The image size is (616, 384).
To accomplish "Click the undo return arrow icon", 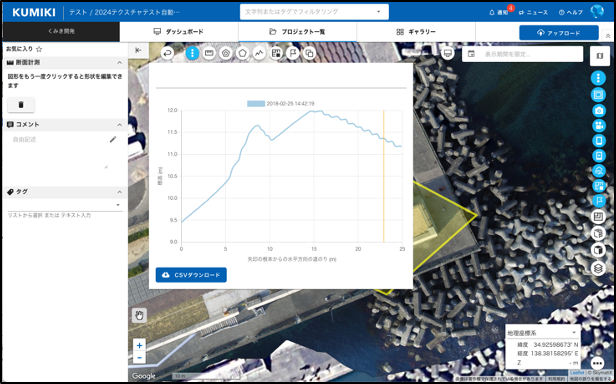I will [x=167, y=53].
